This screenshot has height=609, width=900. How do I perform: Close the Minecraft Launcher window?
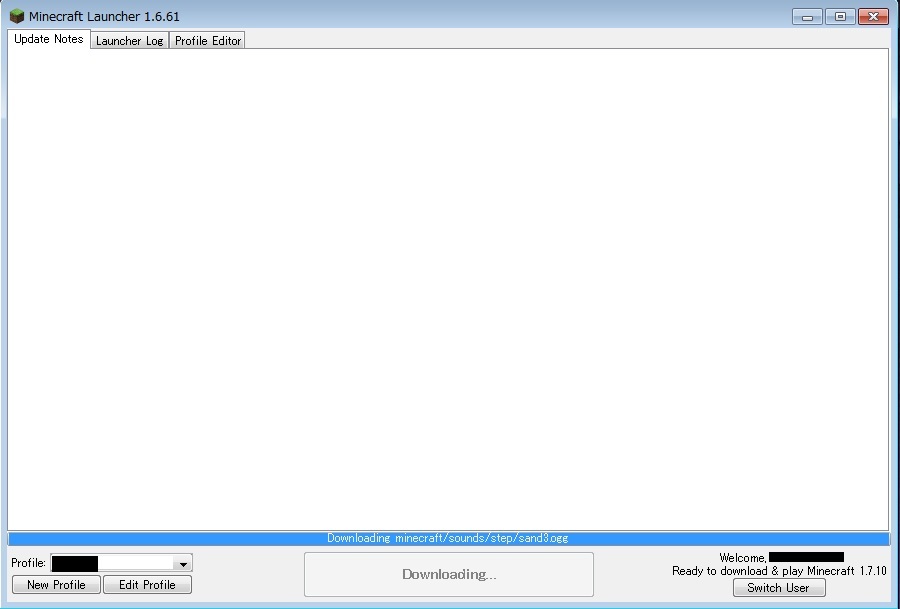point(873,17)
